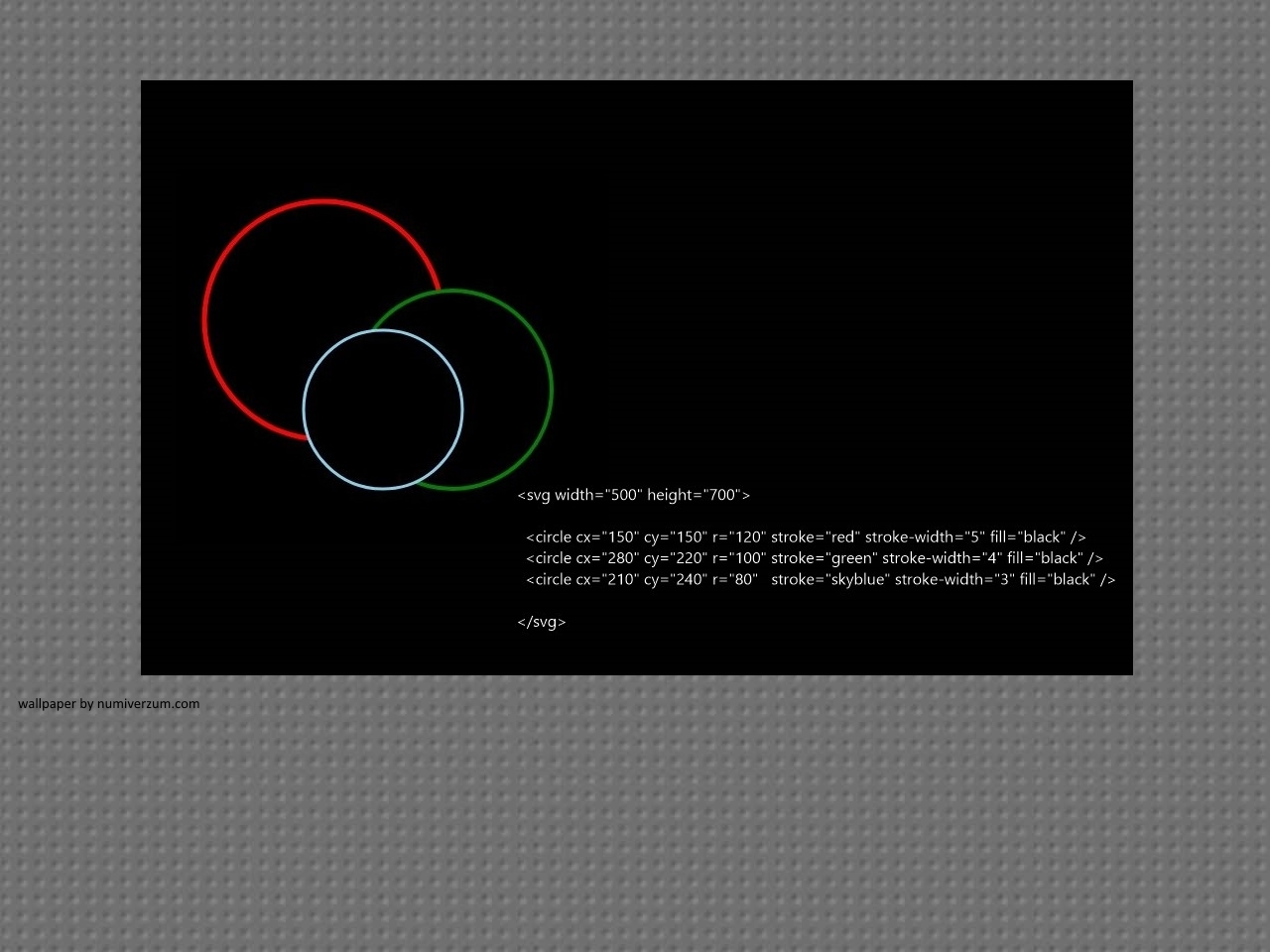The height and width of the screenshot is (952, 1270).
Task: Click stroke-width="3" in the skyblue circle code
Action: coord(954,580)
